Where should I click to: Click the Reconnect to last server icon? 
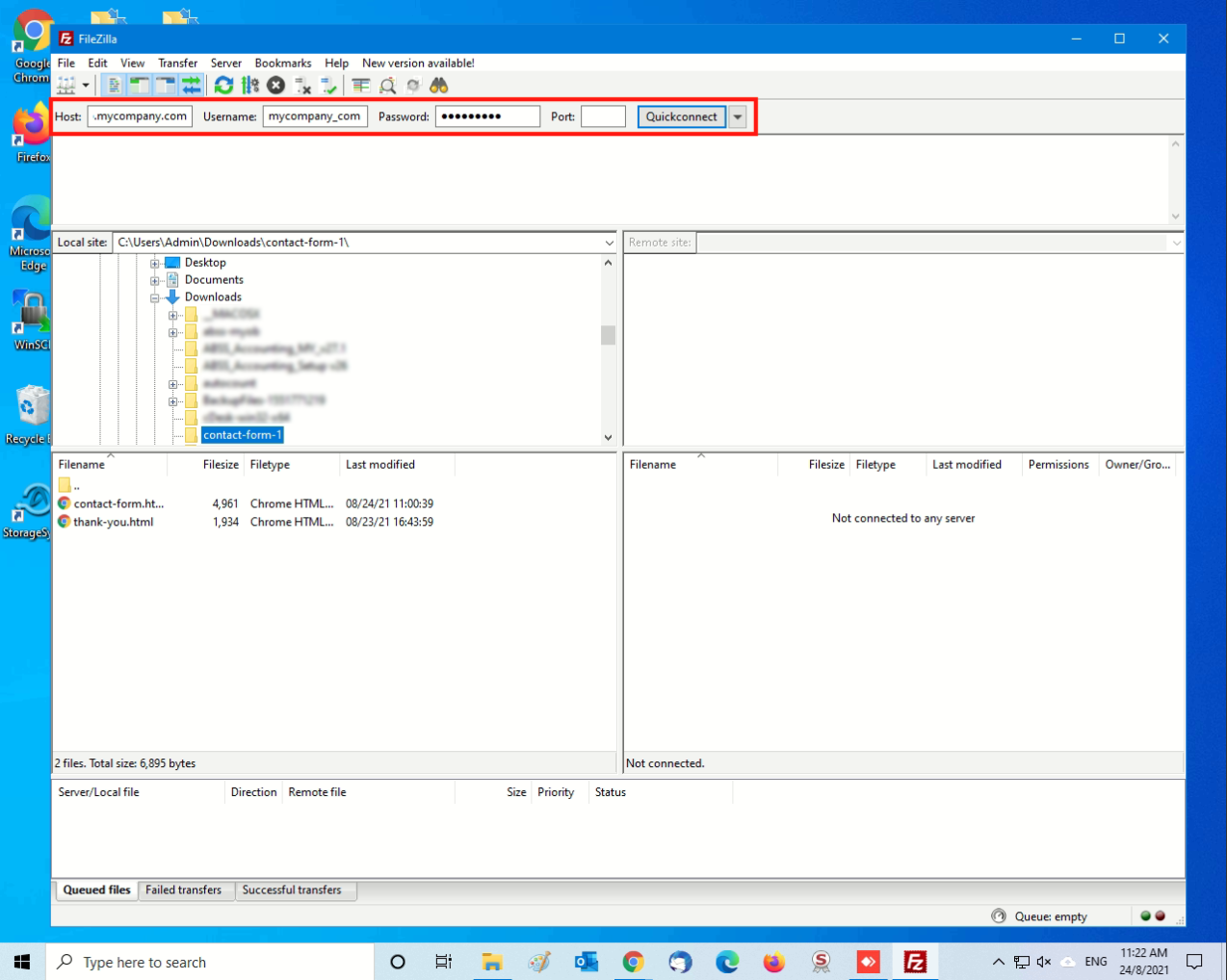click(x=328, y=86)
